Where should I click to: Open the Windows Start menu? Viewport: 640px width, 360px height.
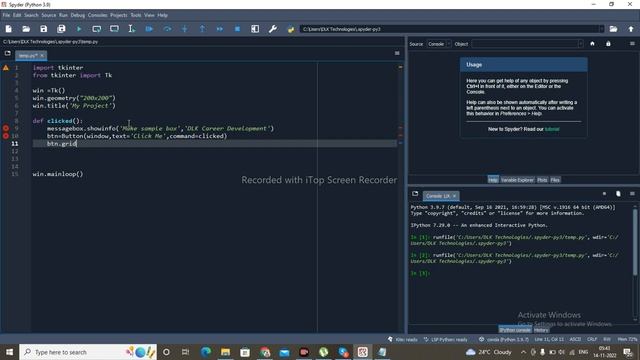coord(9,352)
